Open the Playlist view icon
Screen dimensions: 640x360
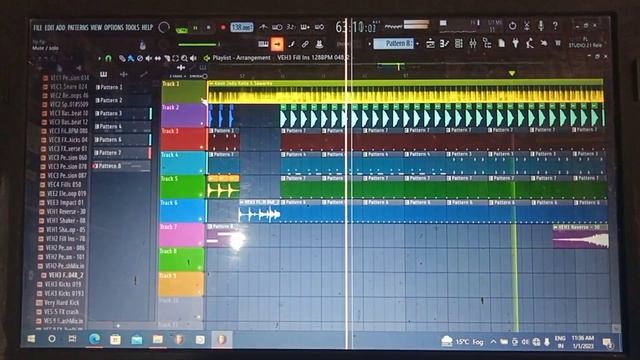pyautogui.click(x=430, y=43)
